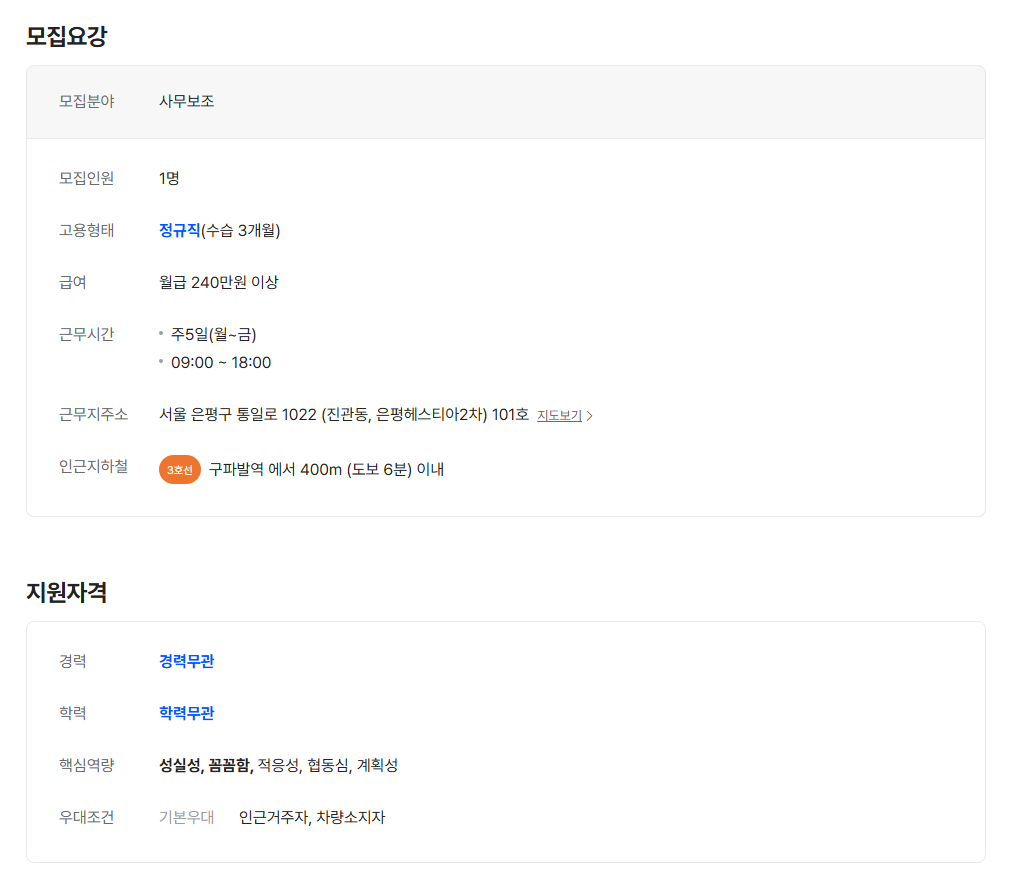Click the chevron arrow next to 지도보기
This screenshot has width=1018, height=873.
[x=589, y=416]
